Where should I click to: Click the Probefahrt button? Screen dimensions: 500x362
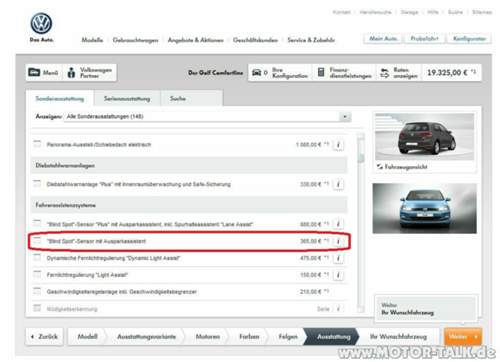coord(424,39)
